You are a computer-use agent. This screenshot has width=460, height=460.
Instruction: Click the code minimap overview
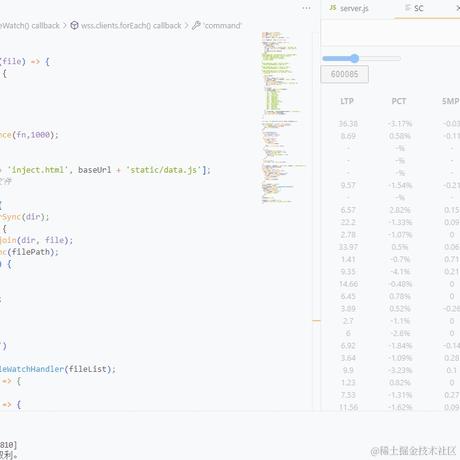(283, 117)
